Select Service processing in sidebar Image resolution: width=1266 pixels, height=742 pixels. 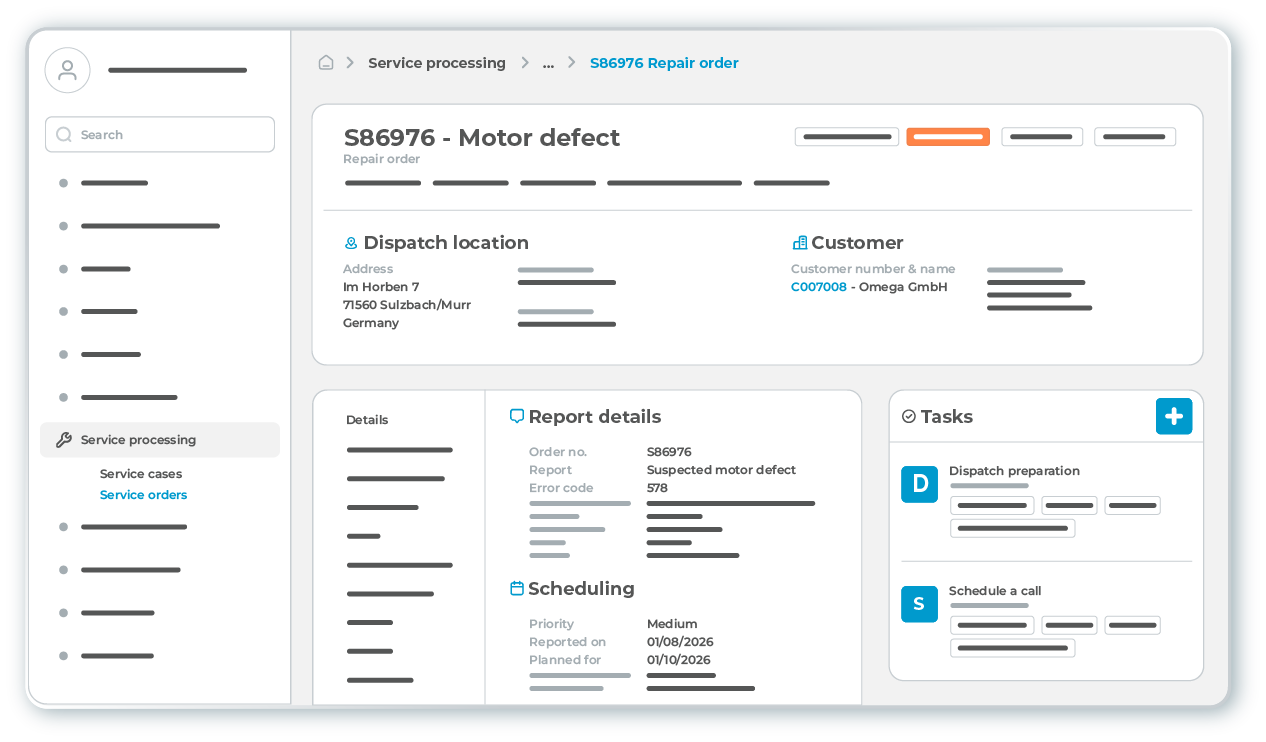[160, 440]
